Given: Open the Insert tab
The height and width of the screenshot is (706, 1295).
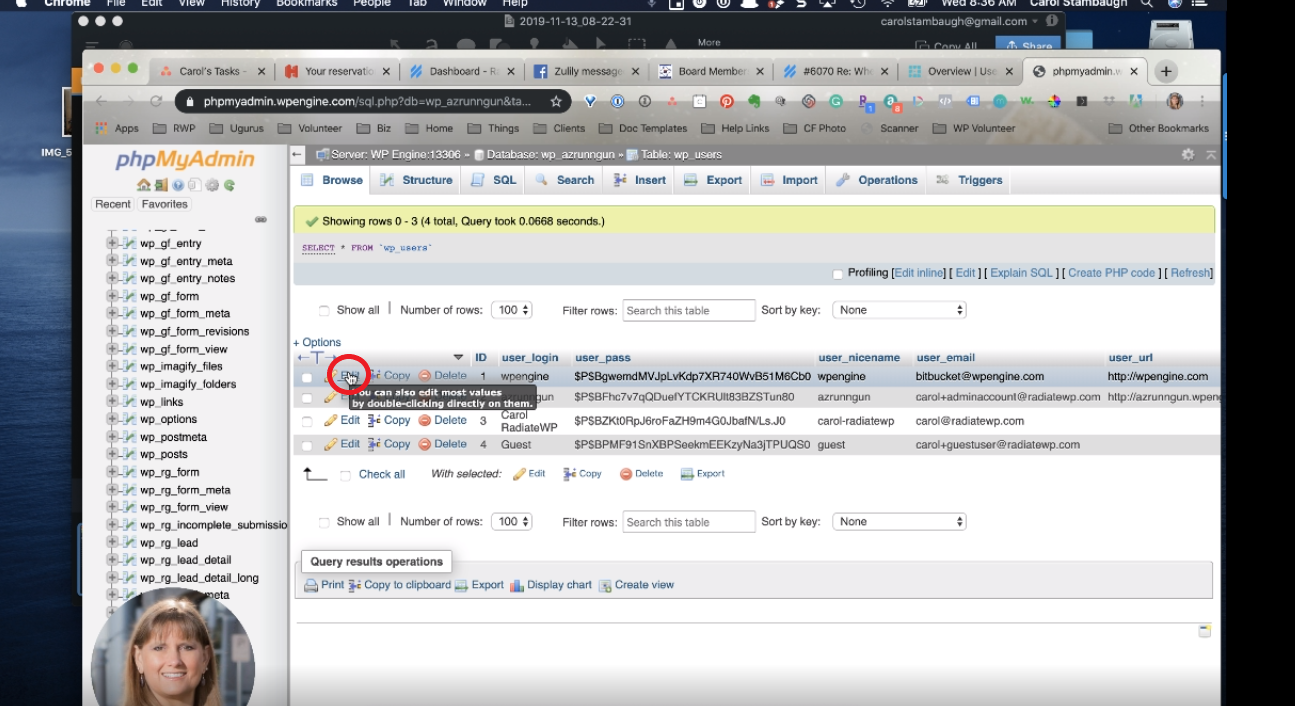Looking at the screenshot, I should [640, 180].
